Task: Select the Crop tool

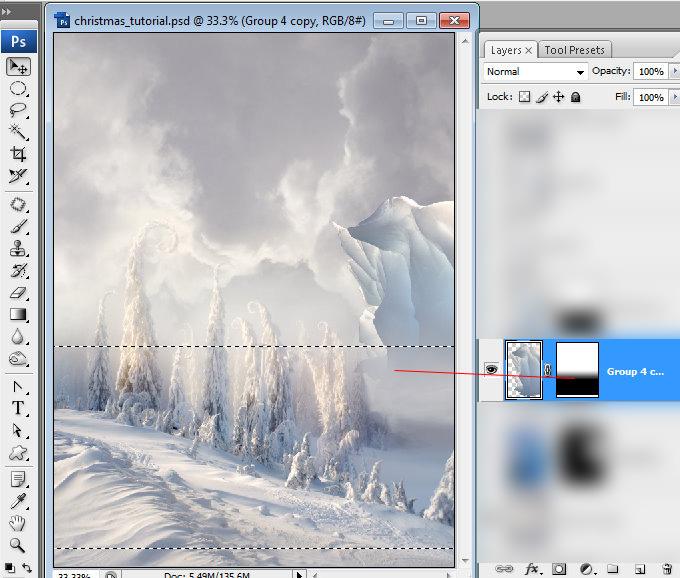Action: [x=18, y=154]
